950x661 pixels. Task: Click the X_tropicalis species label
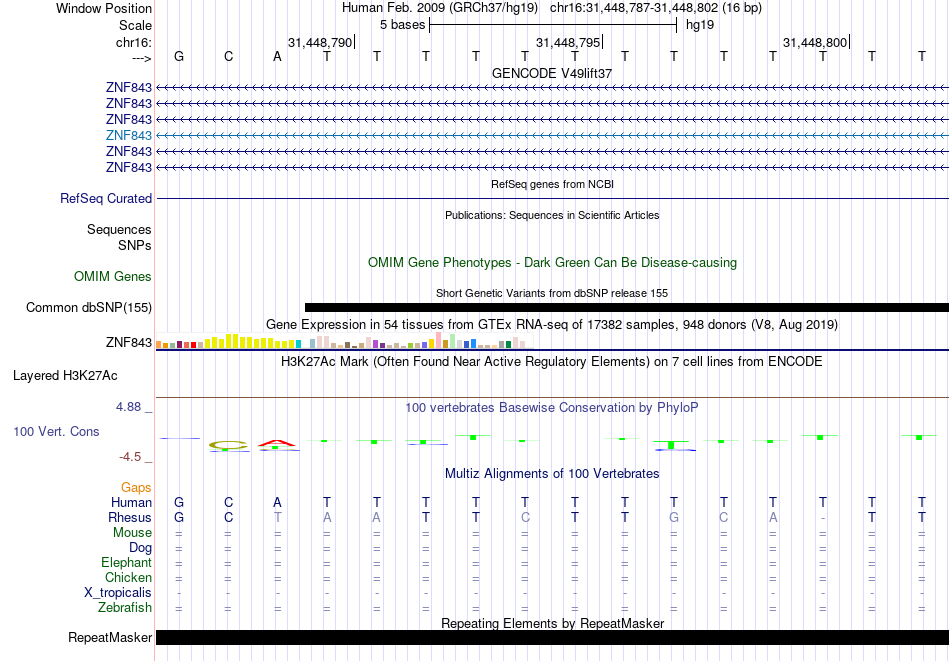(118, 593)
